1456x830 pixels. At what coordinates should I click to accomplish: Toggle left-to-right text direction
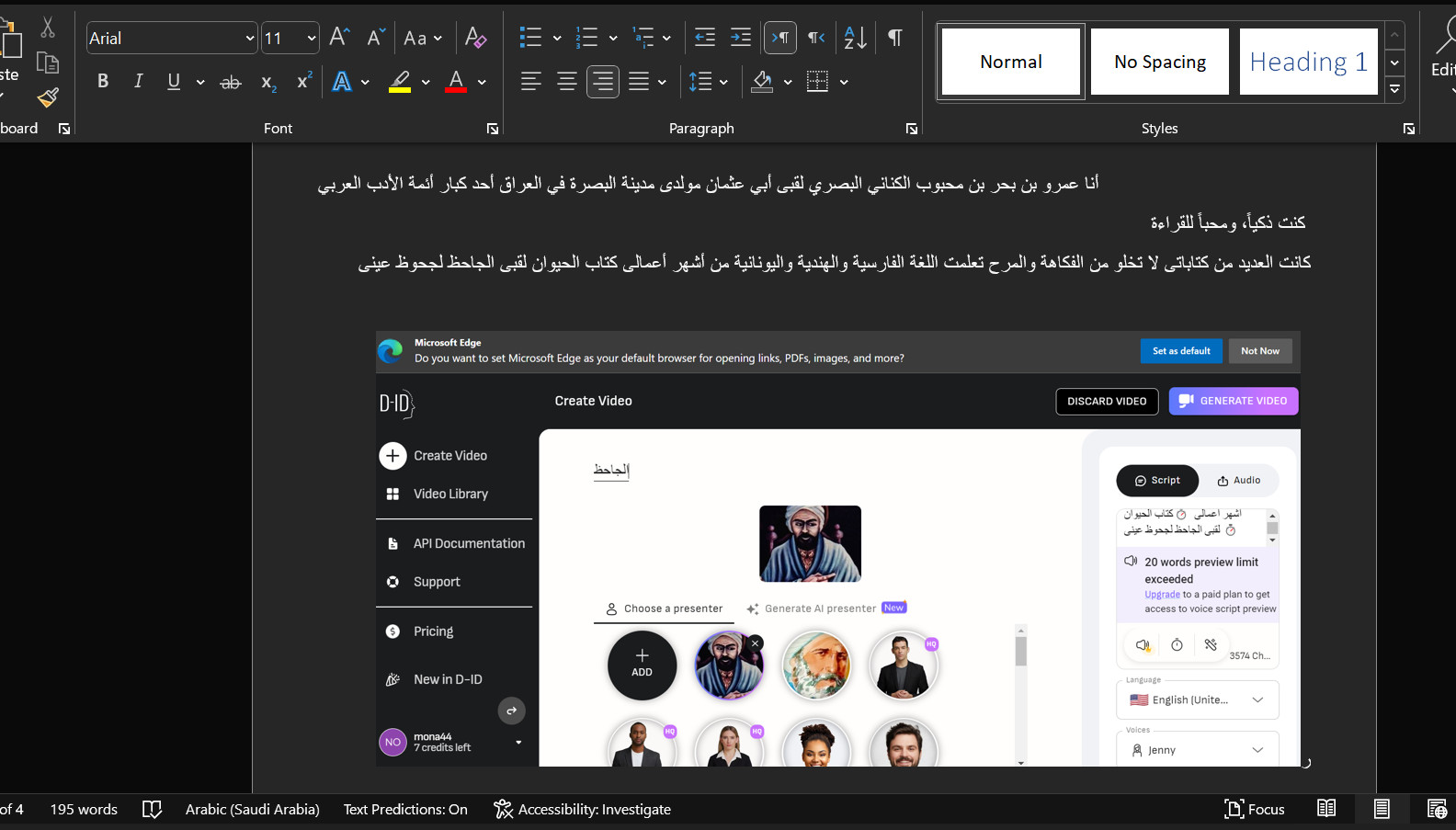click(780, 38)
